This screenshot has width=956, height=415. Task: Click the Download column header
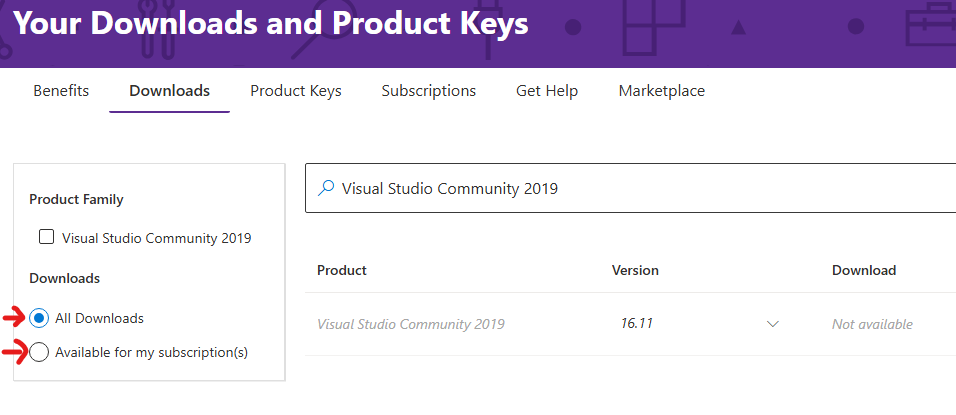[864, 270]
